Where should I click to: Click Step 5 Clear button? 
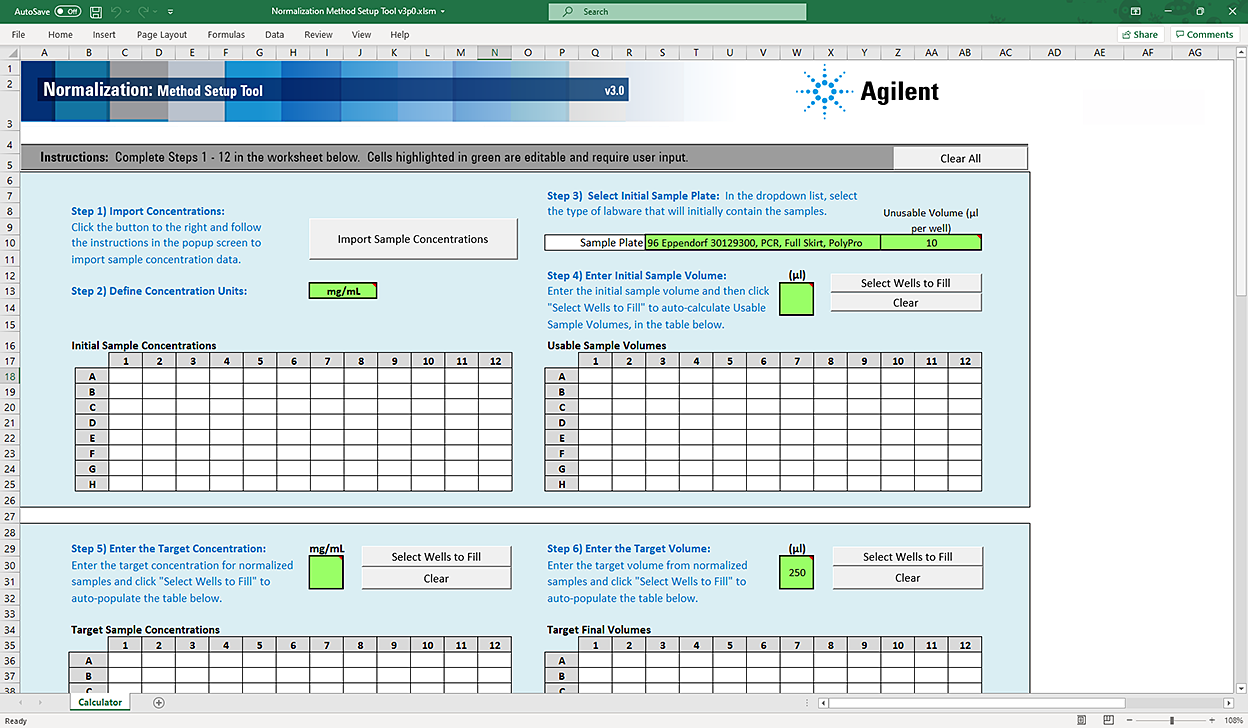(436, 578)
